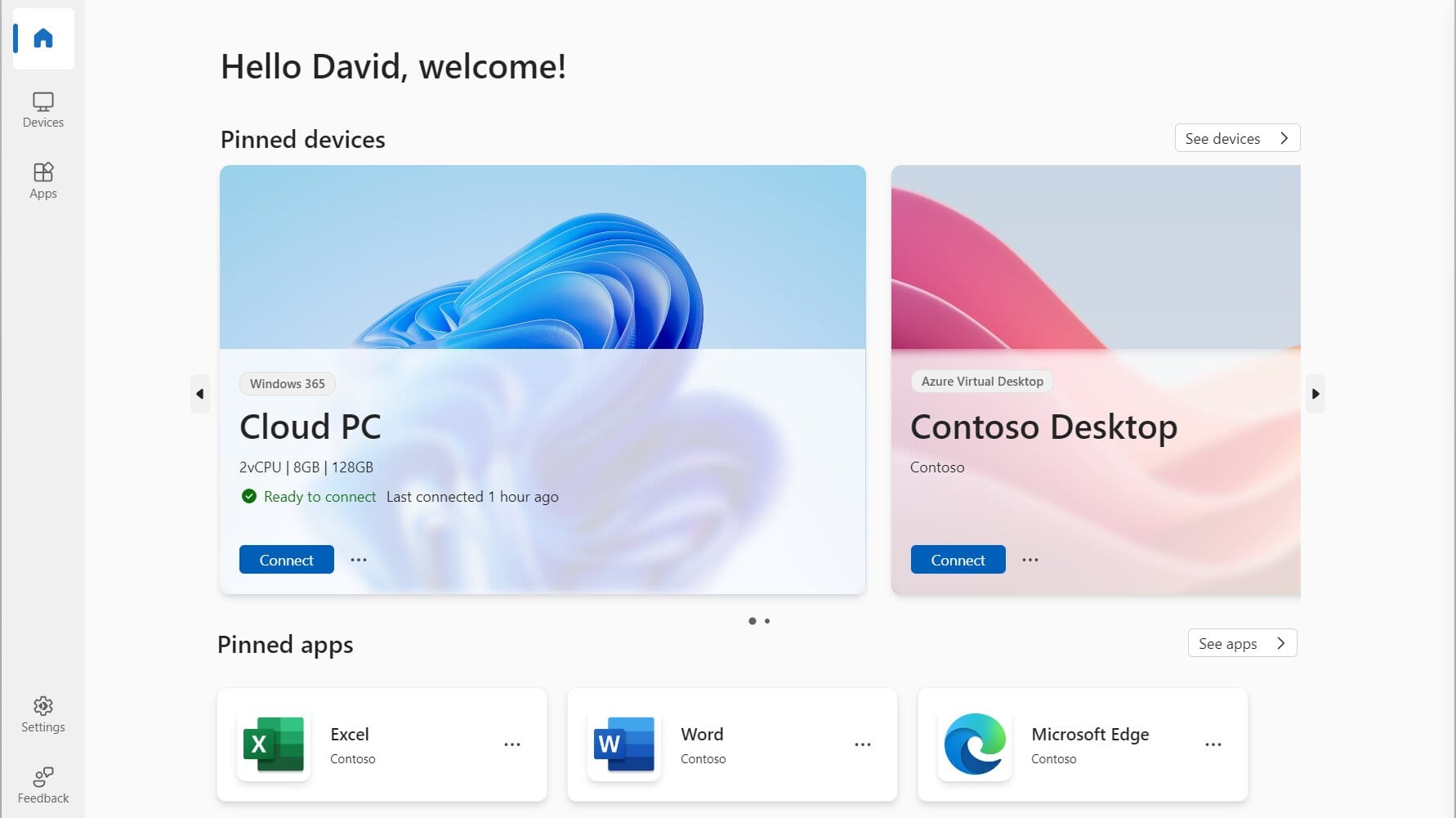
Task: Click the See apps button
Action: click(1242, 643)
